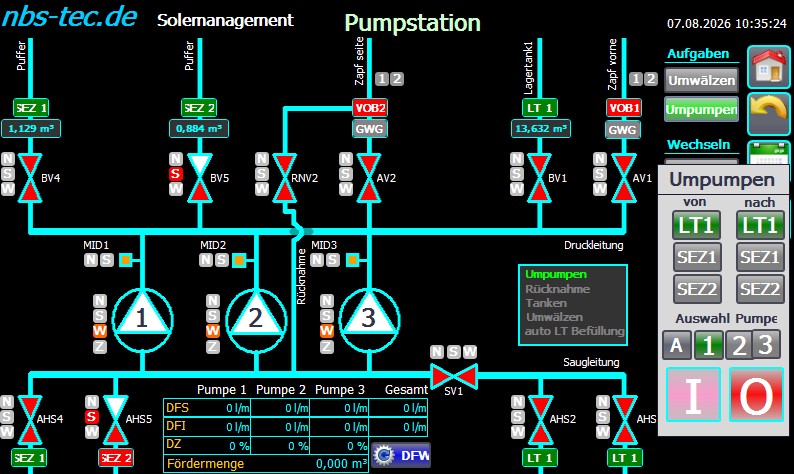Viewport: 794px width, 474px height.
Task: Select Rücknahme in the mode list
Action: coord(558,289)
